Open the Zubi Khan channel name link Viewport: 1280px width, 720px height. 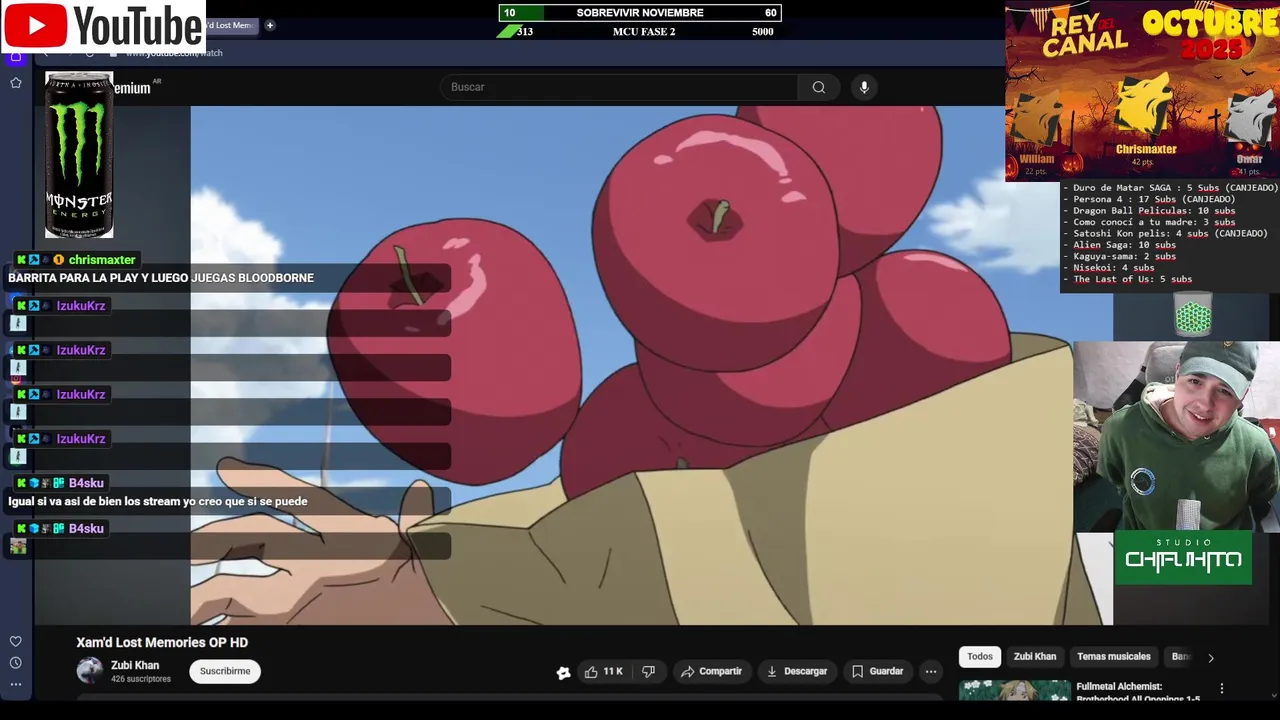click(135, 665)
